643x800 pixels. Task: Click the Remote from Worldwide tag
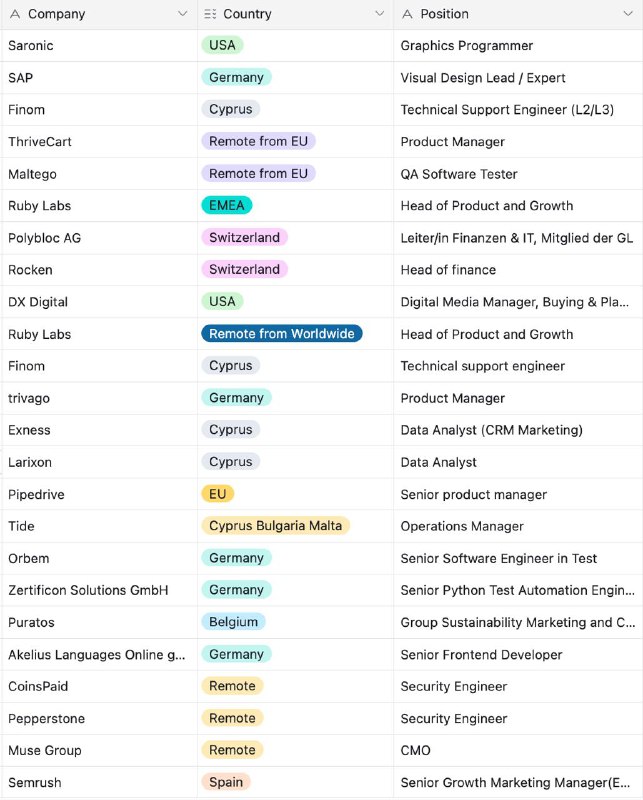click(282, 333)
